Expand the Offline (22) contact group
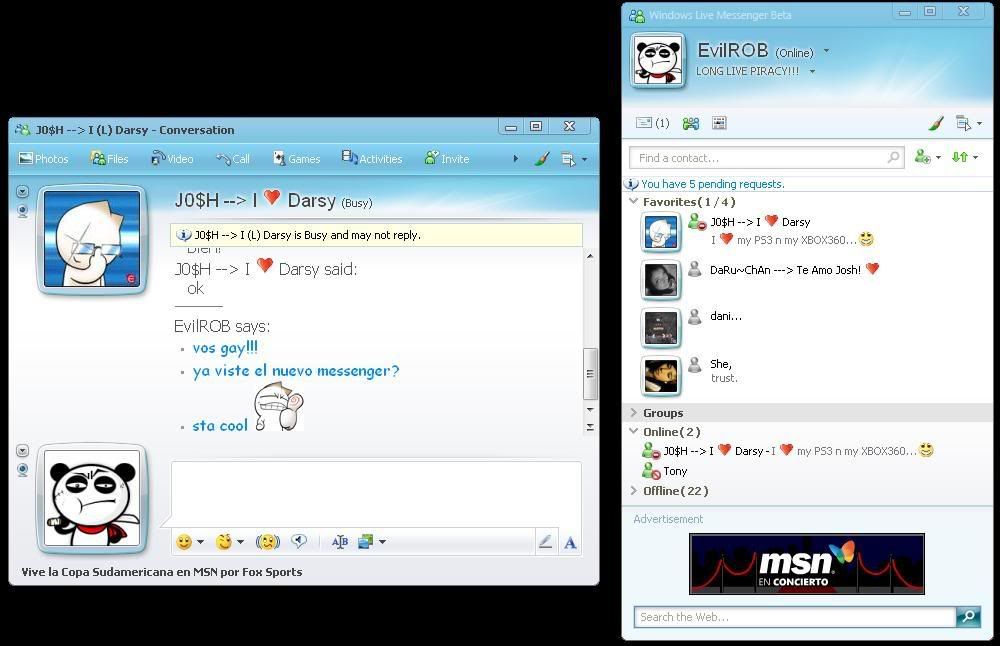The height and width of the screenshot is (646, 1000). (x=634, y=491)
